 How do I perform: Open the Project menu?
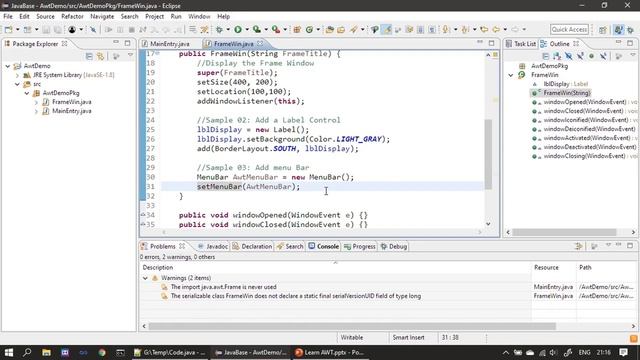154,16
